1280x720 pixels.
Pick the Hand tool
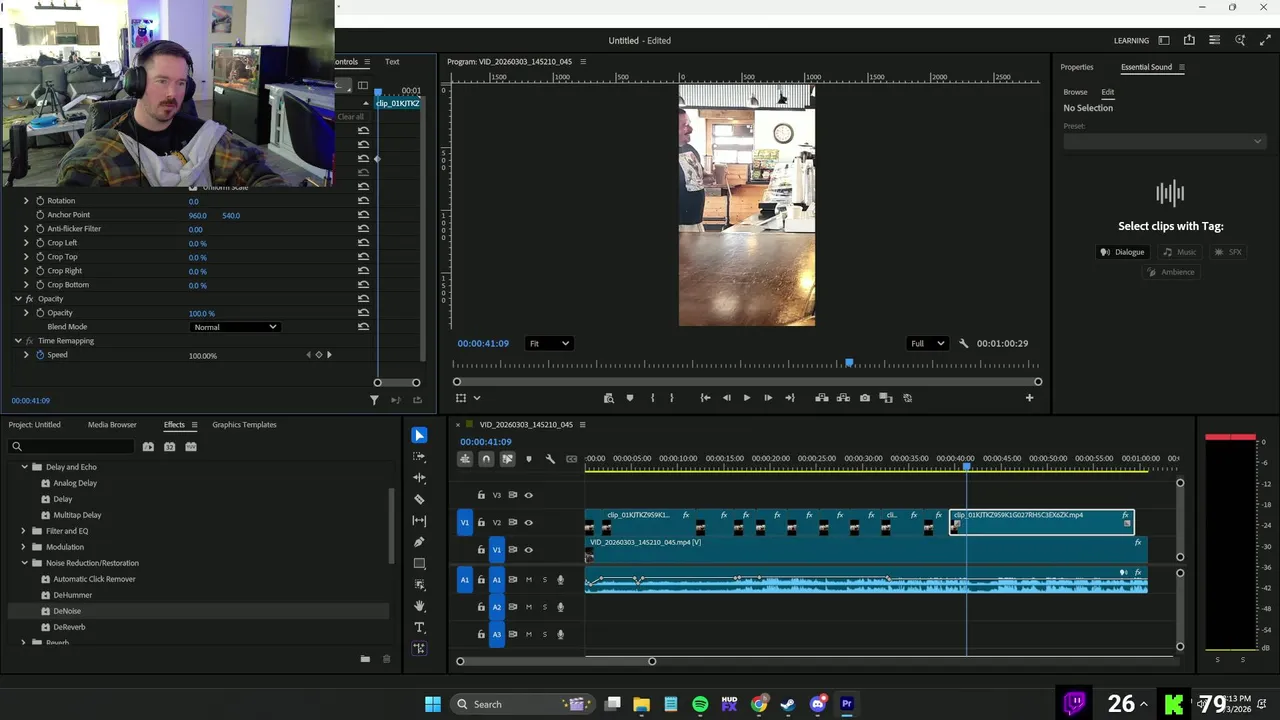419,606
